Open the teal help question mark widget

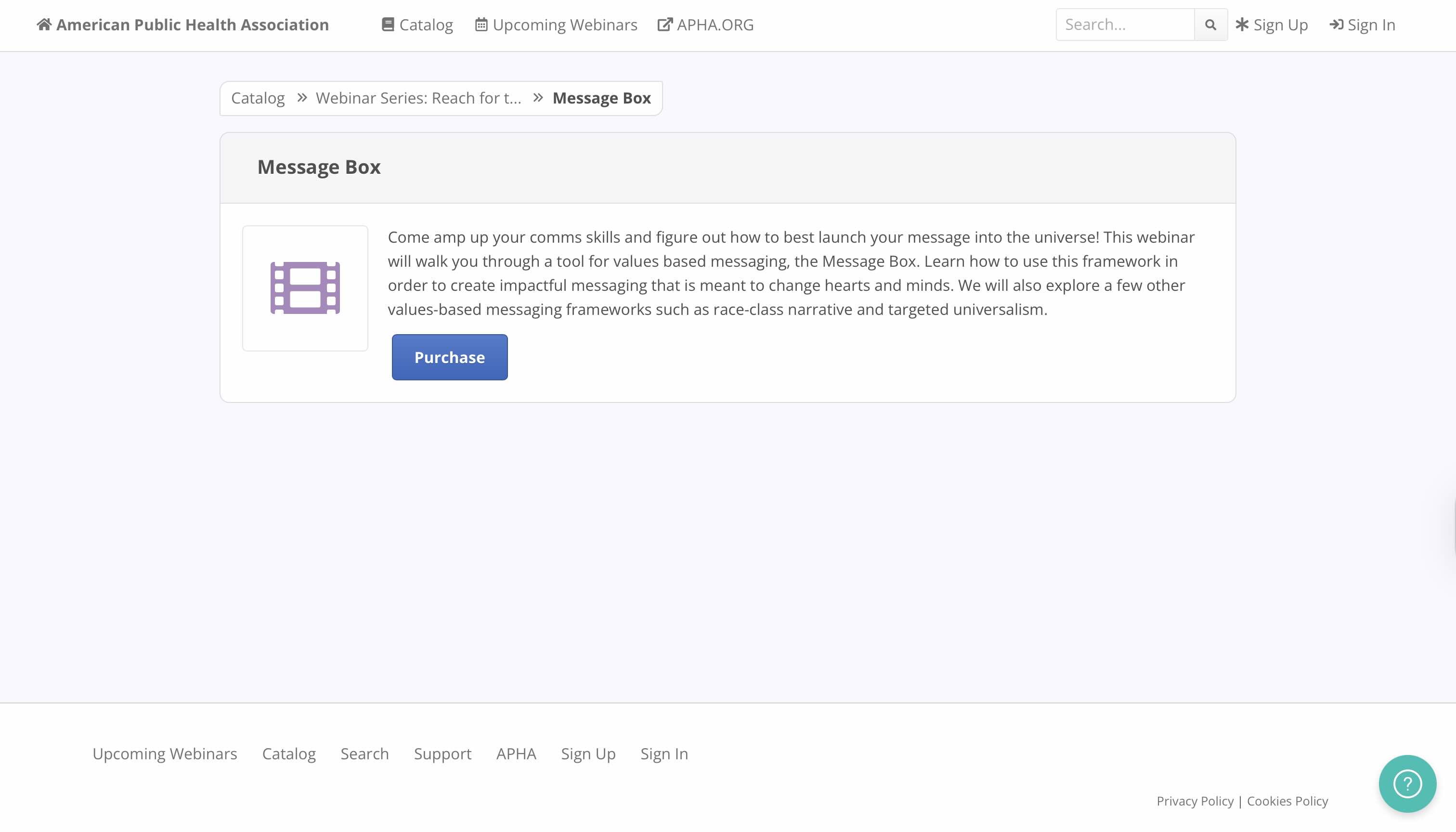[x=1407, y=783]
